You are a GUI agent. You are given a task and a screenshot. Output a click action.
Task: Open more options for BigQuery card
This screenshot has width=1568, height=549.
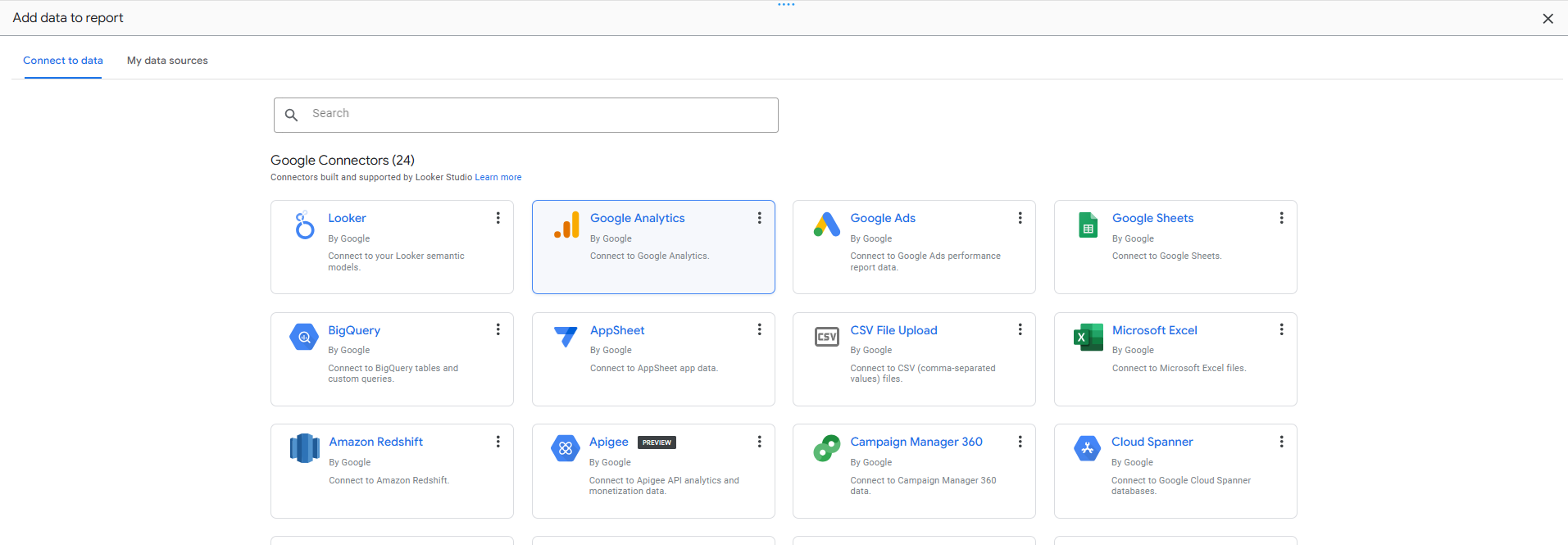[498, 329]
